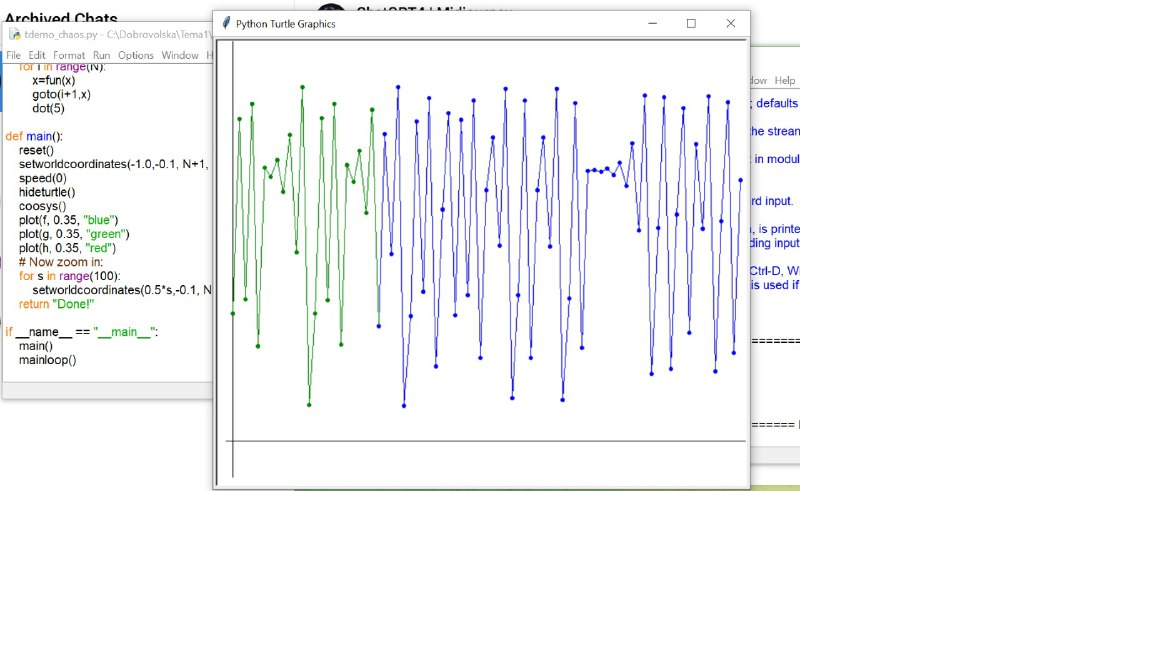Place cursor on the speed(0) code line
Image resolution: width=1152 pixels, height=648 pixels.
click(x=43, y=178)
